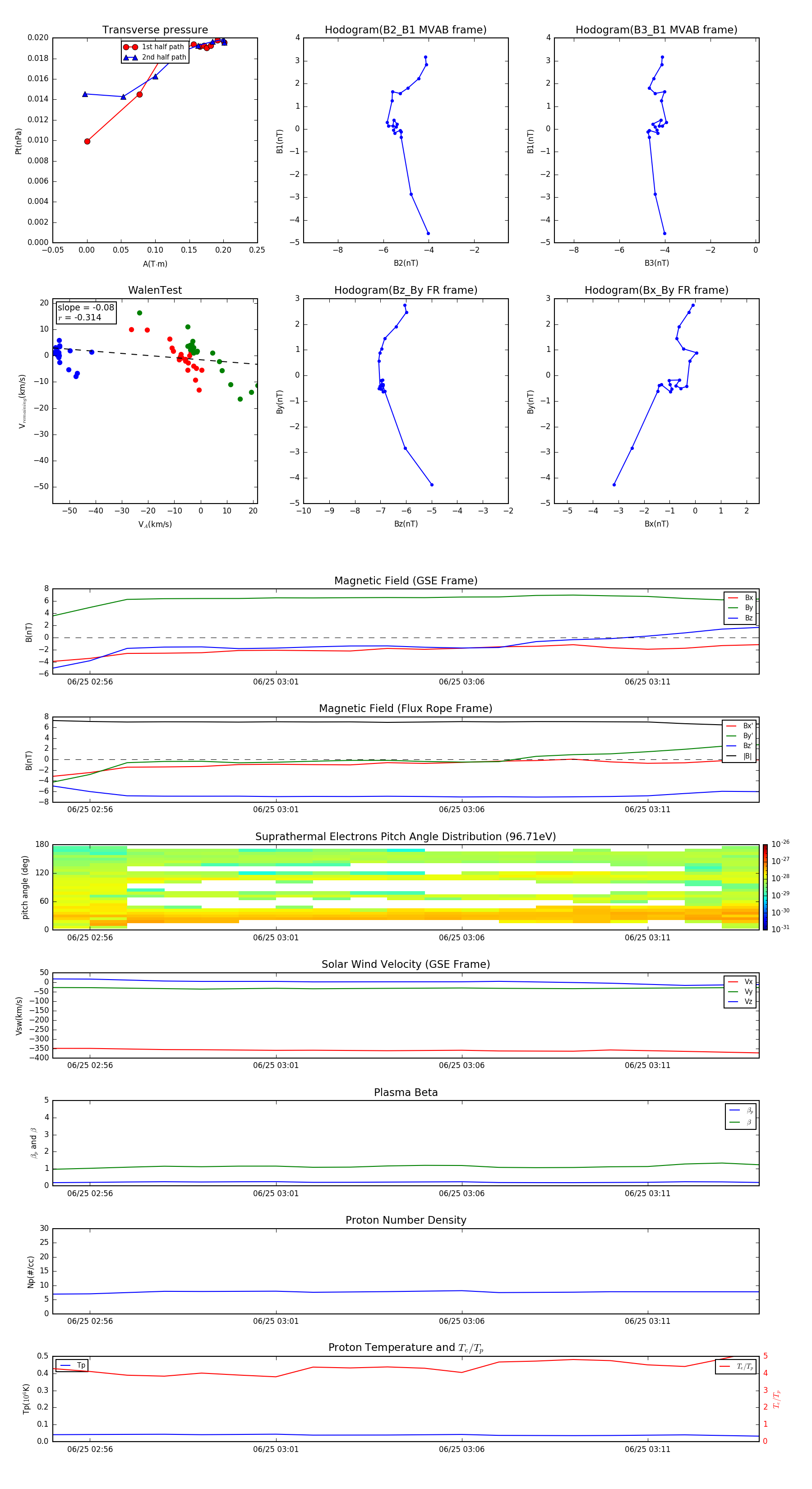Click the 'pitch angle (deg)' axis label
Image resolution: width=812 pixels, height=1489 pixels.
tap(25, 887)
